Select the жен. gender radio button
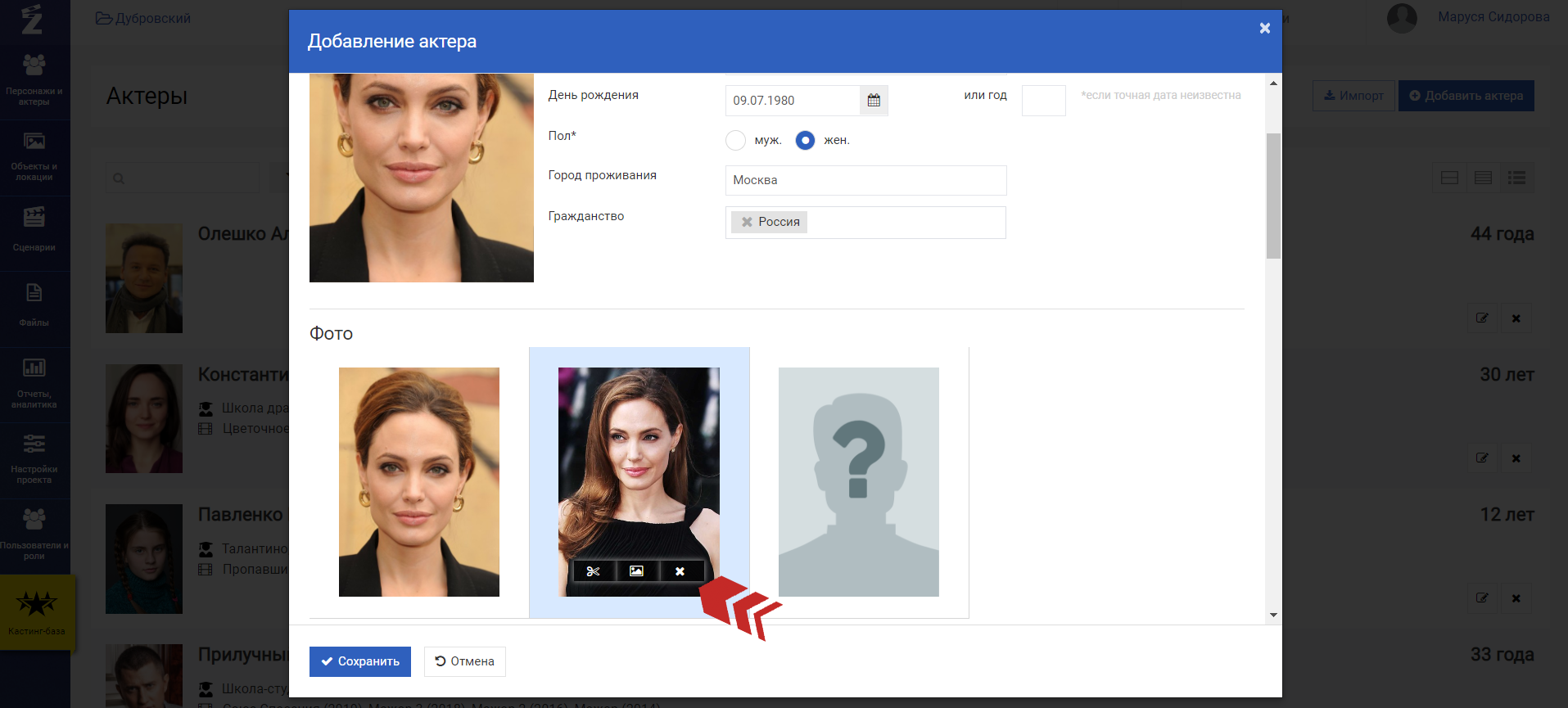 [x=806, y=141]
